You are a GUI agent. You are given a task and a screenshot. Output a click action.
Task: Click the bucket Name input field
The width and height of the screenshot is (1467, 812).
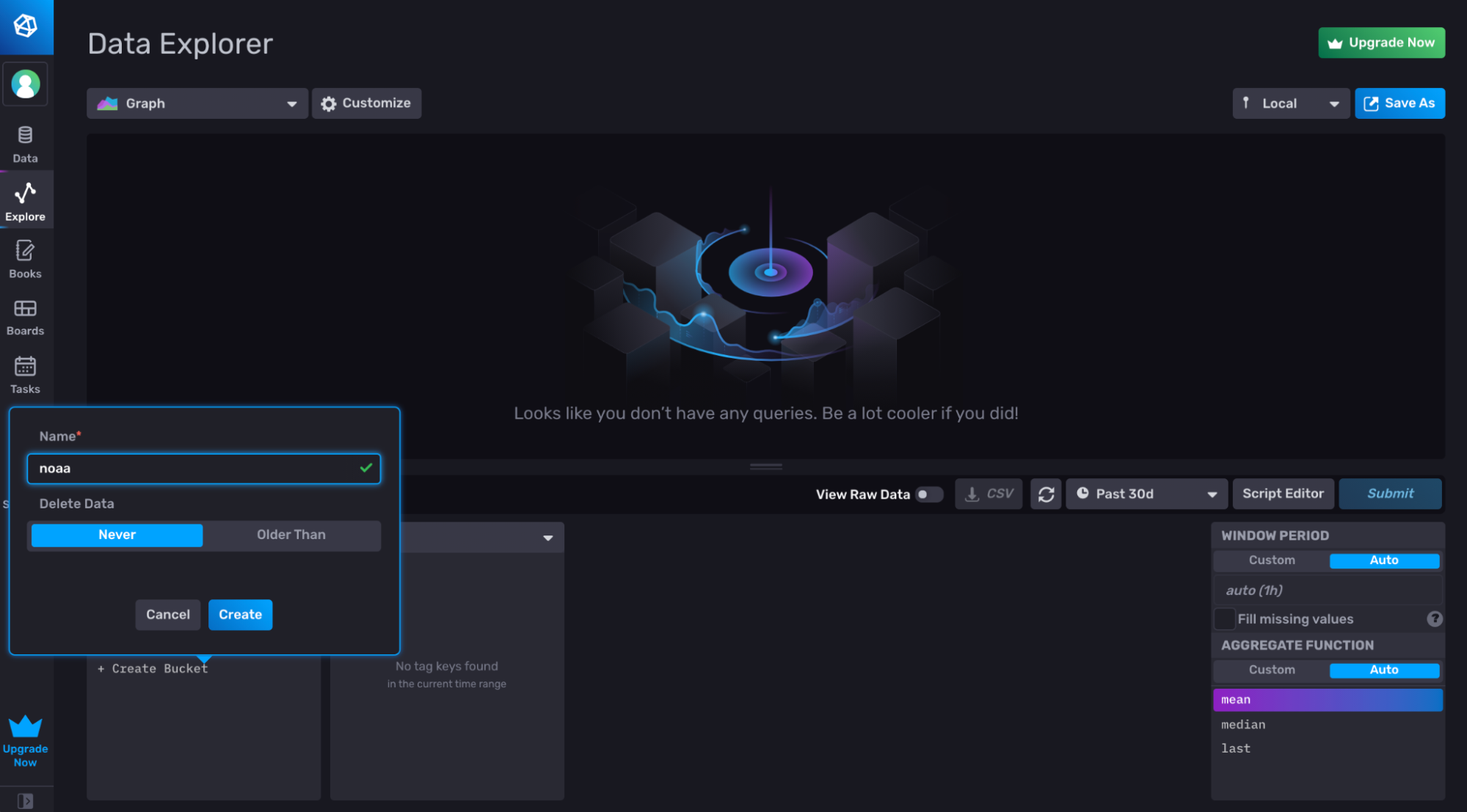(204, 469)
